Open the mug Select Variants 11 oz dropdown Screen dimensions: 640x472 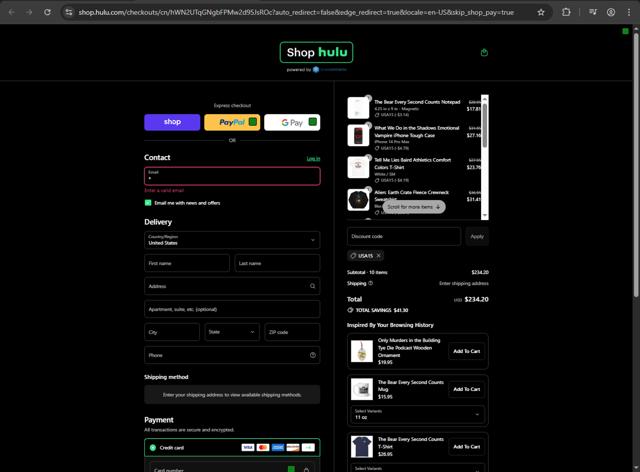coord(418,414)
